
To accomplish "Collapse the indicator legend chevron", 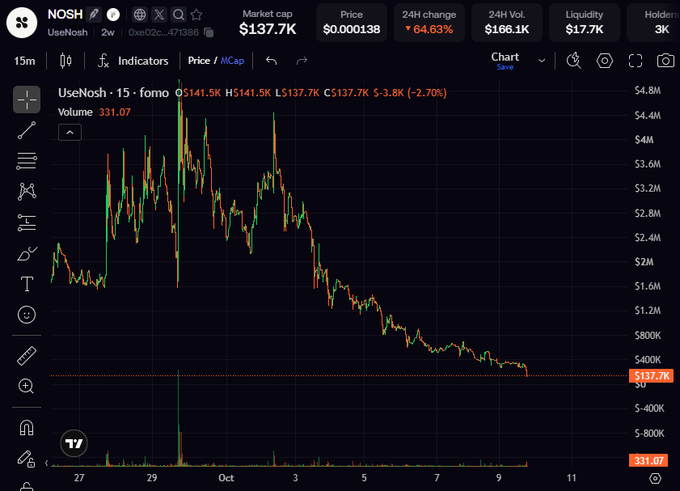I will [70, 133].
